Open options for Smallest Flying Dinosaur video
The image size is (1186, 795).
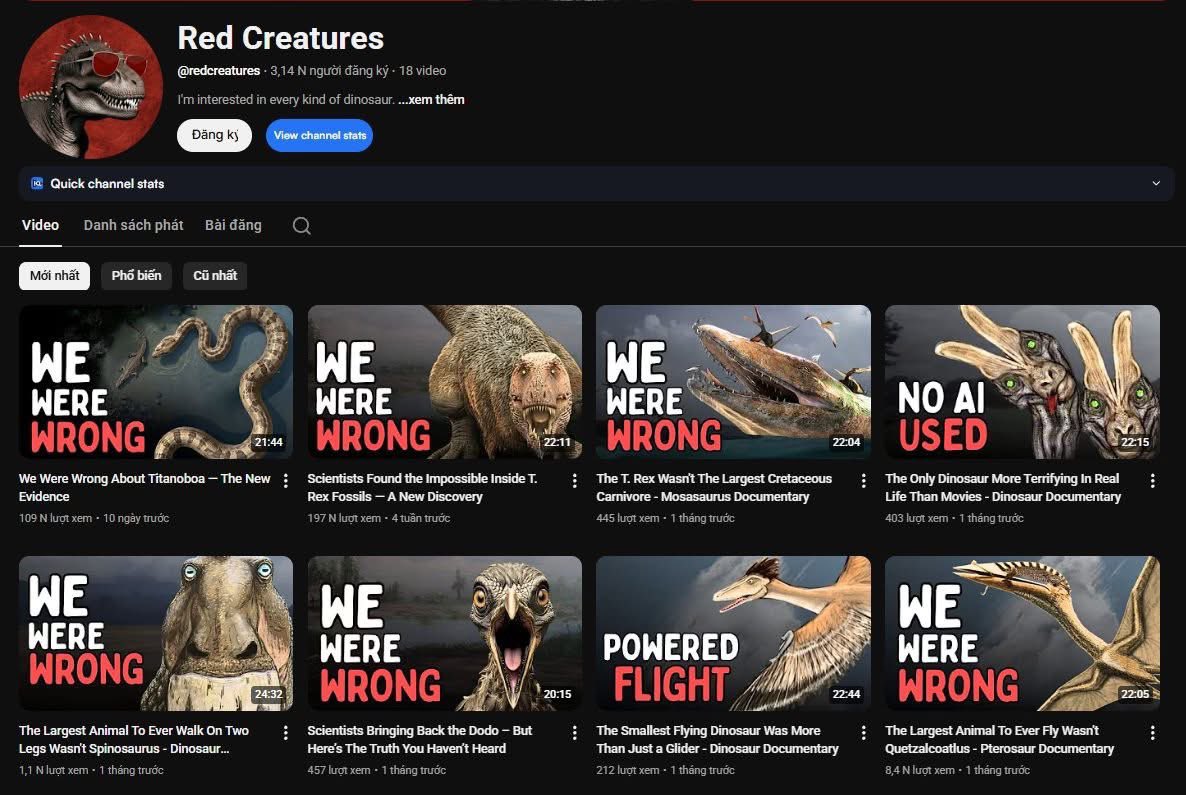(863, 732)
